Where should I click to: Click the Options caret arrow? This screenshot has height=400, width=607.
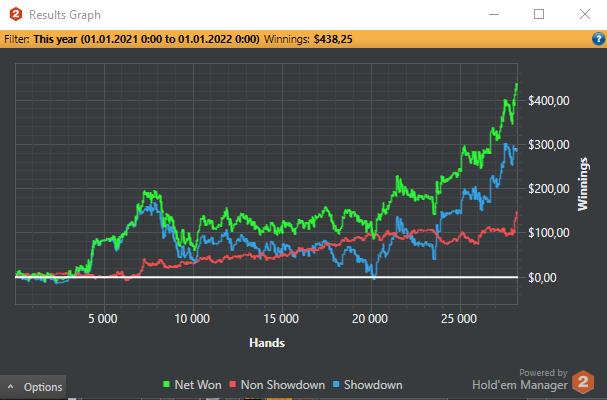coord(10,386)
